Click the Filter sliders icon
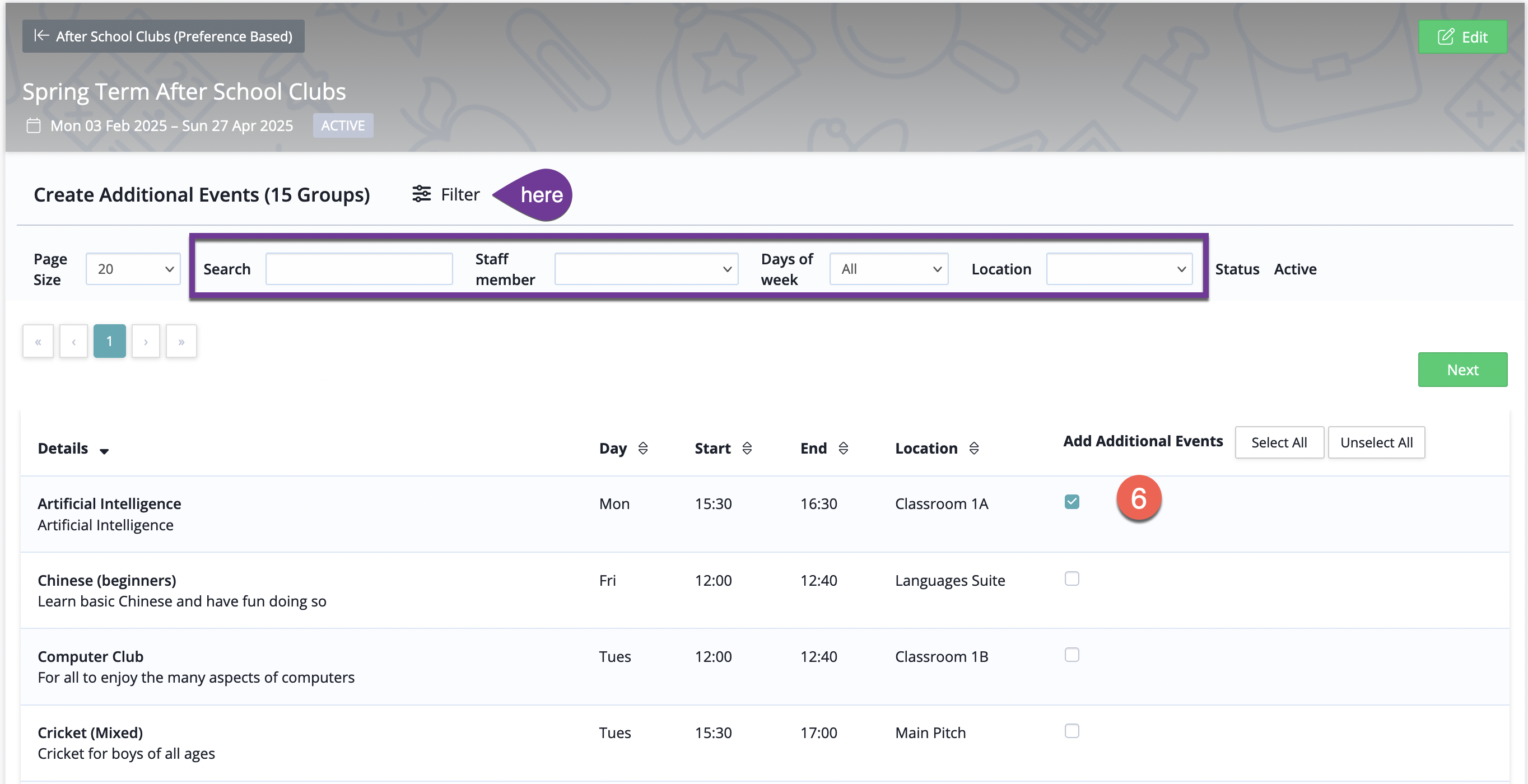 coord(421,194)
